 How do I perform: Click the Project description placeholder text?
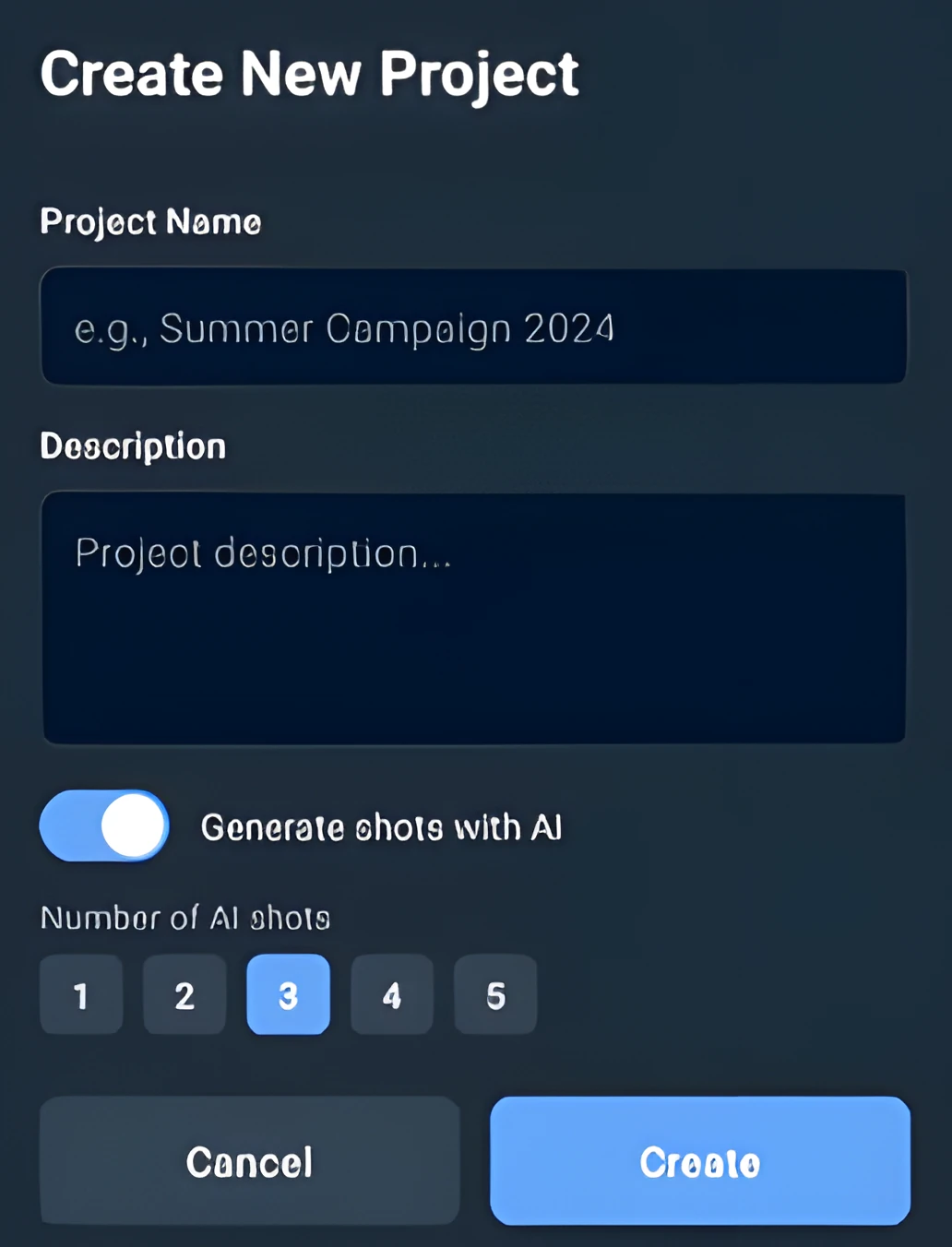click(264, 554)
